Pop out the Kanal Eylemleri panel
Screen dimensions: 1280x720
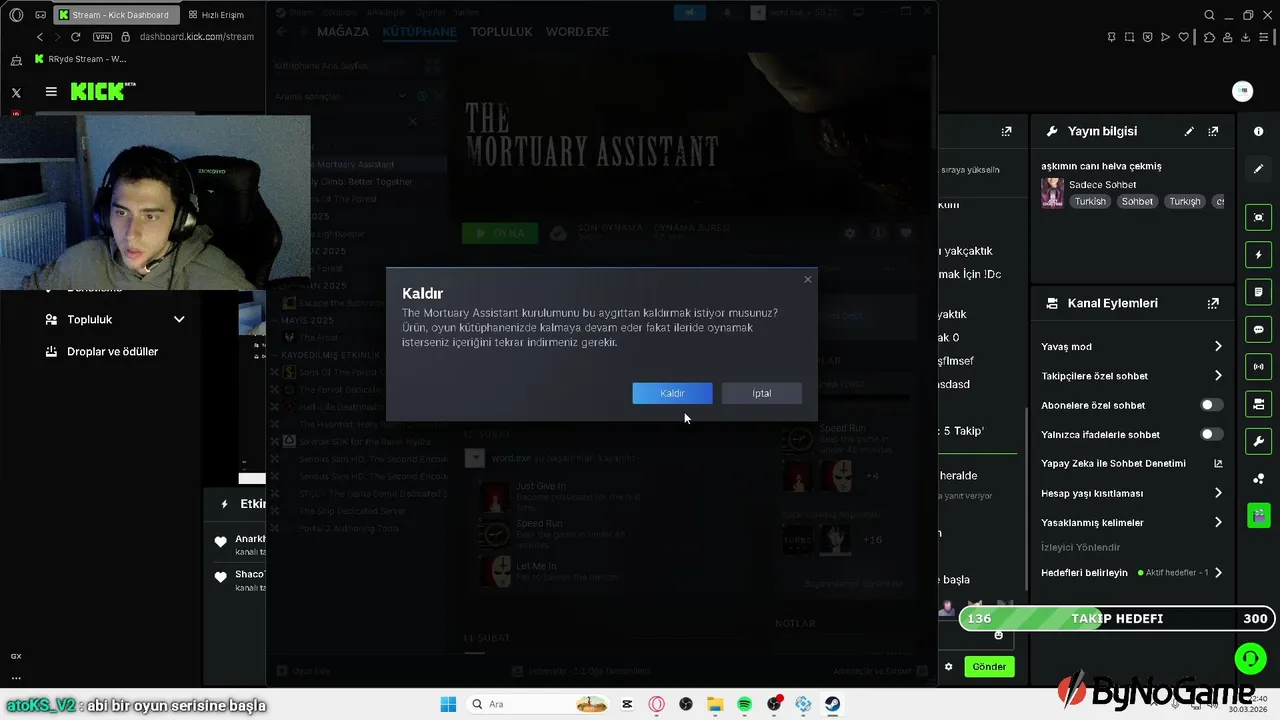[x=1213, y=303]
